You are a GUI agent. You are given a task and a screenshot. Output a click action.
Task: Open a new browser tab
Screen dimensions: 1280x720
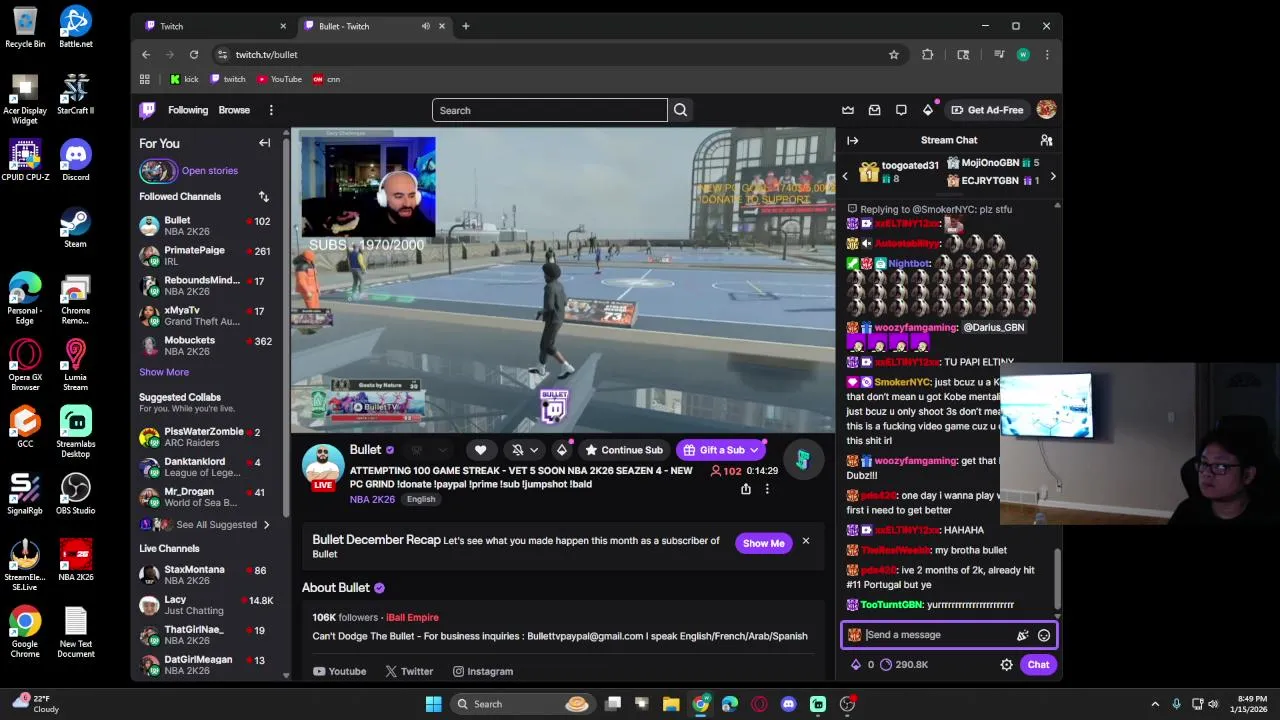[x=465, y=26]
